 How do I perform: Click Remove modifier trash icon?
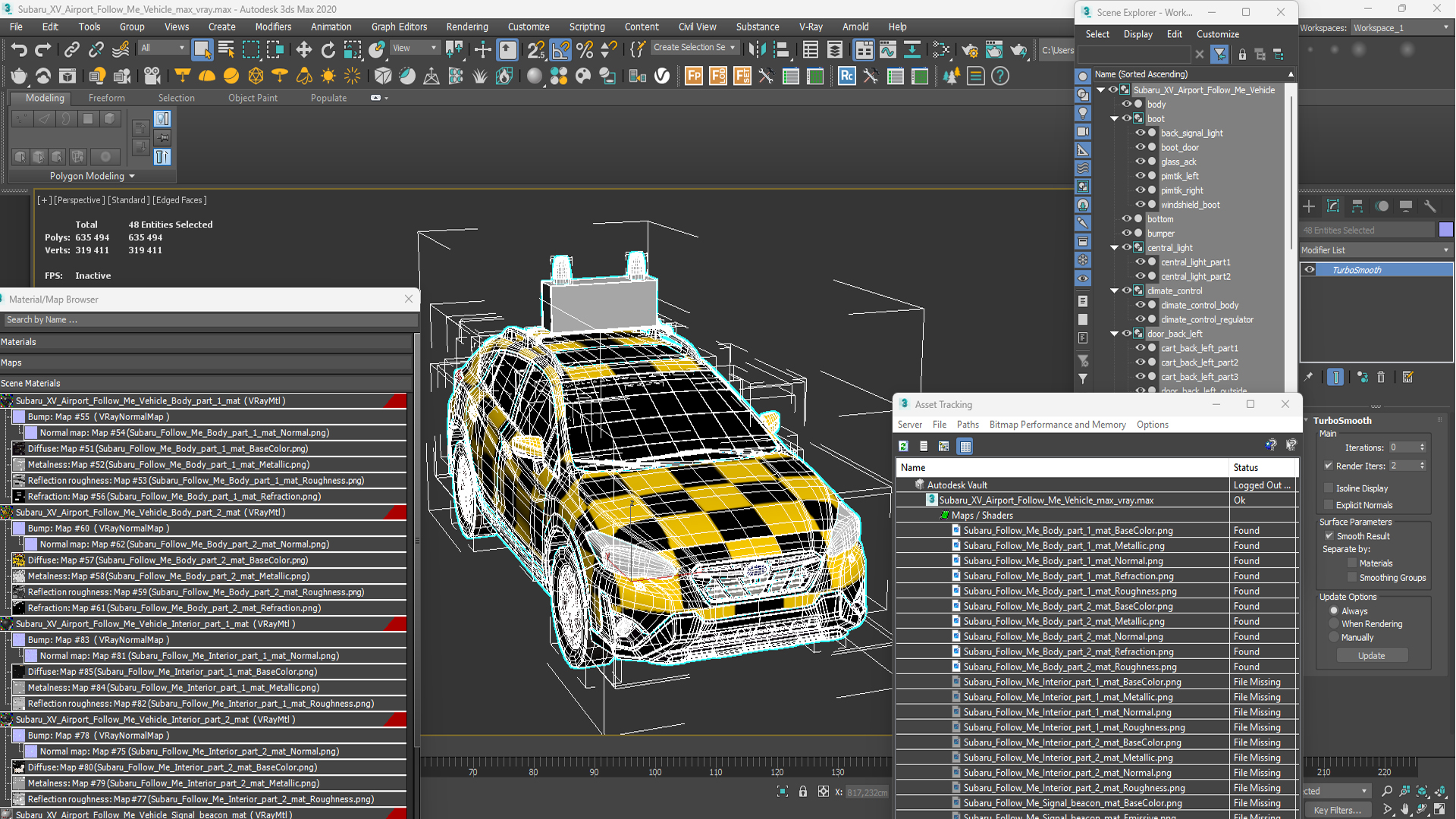[1381, 377]
